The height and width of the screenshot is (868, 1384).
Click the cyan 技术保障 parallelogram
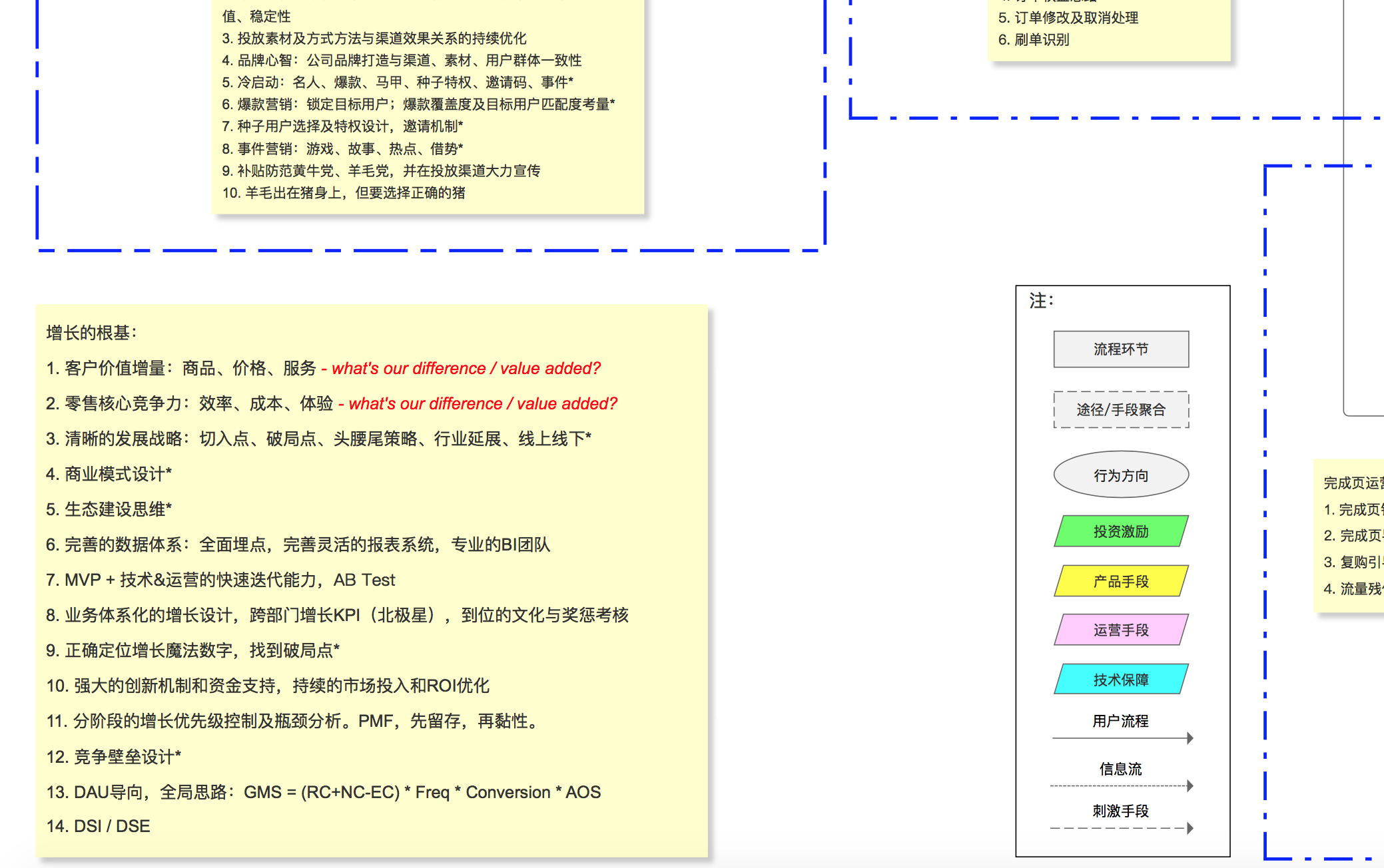[x=1121, y=679]
